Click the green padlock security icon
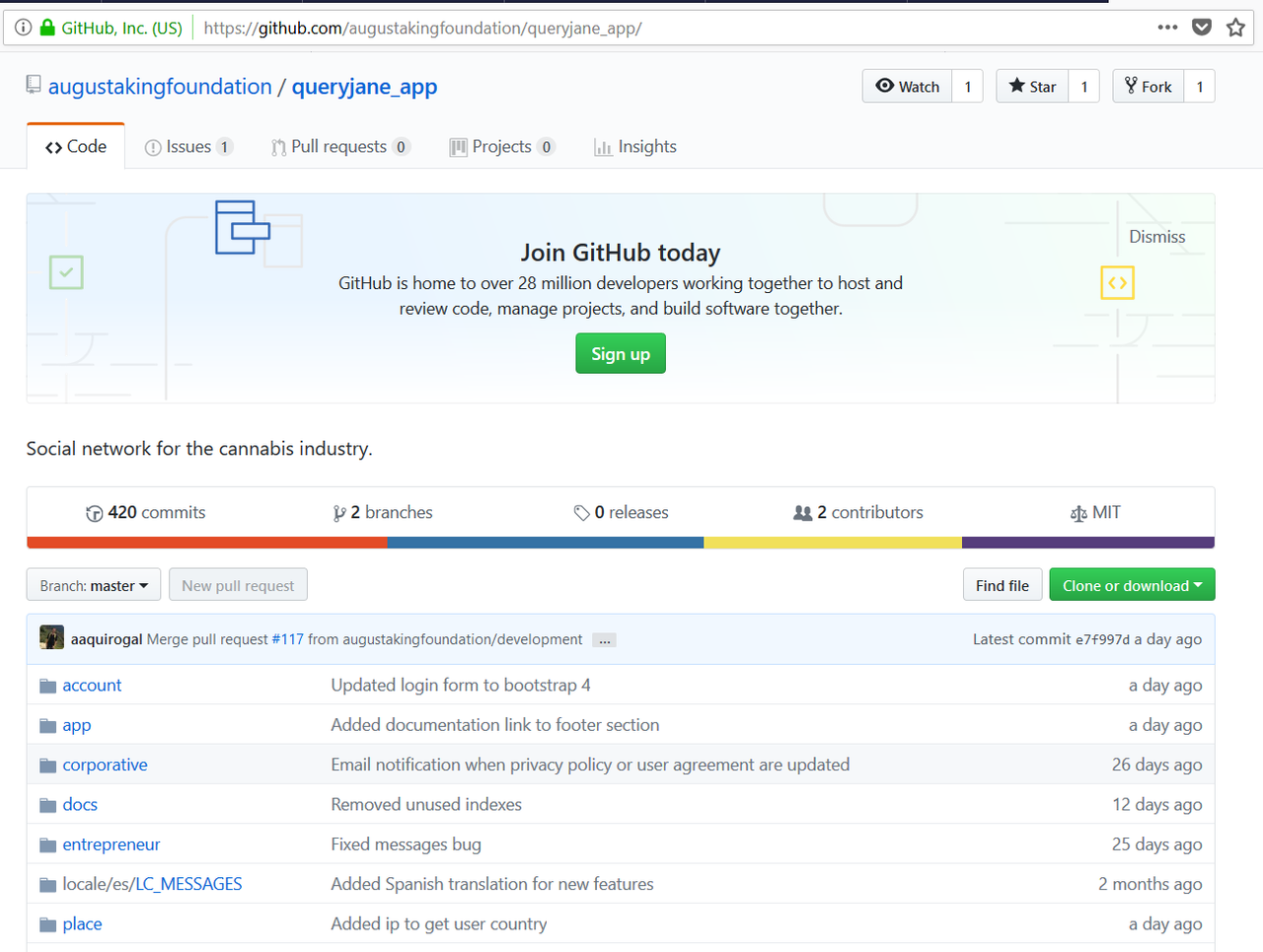This screenshot has height=952, width=1263. (x=47, y=28)
